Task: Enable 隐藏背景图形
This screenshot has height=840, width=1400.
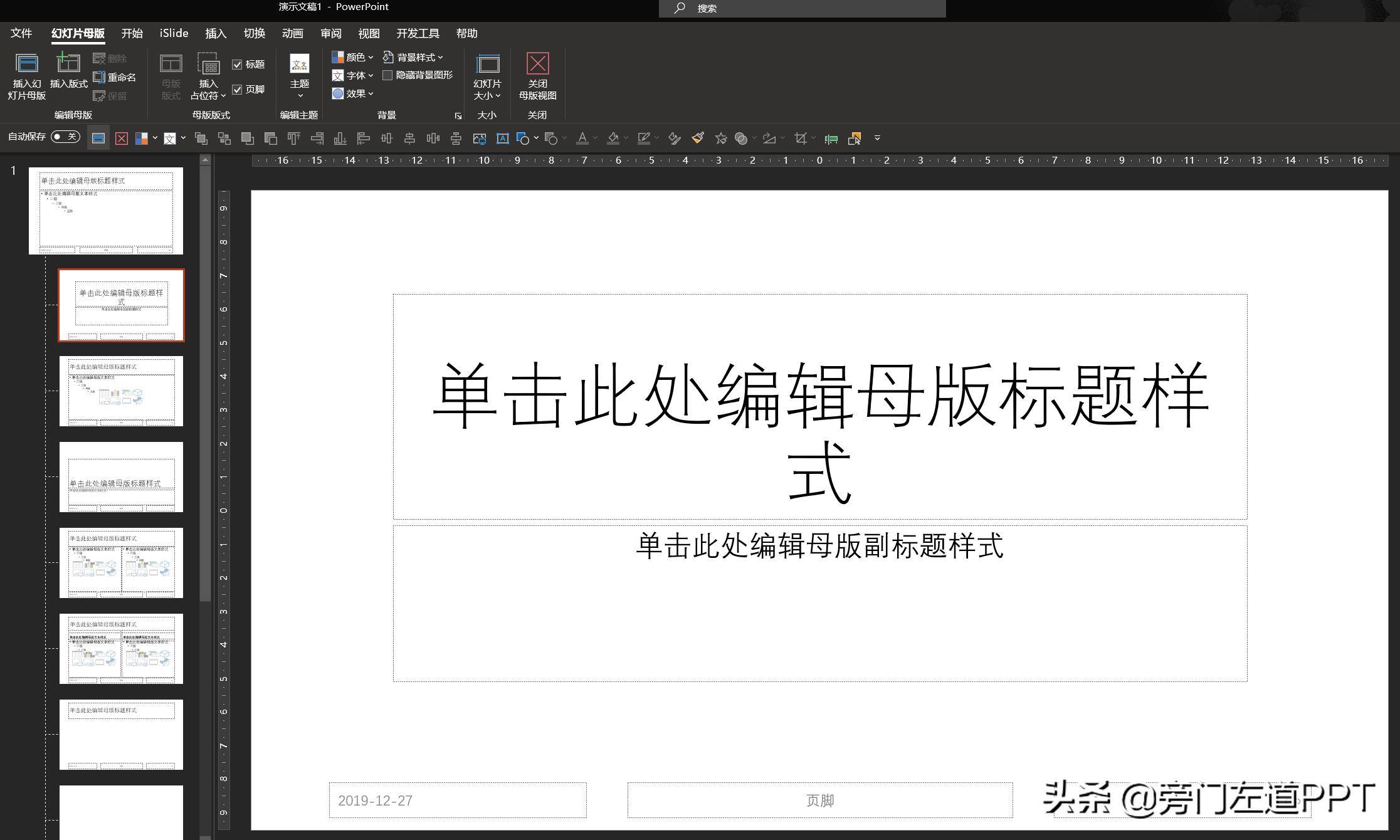Action: (x=389, y=75)
